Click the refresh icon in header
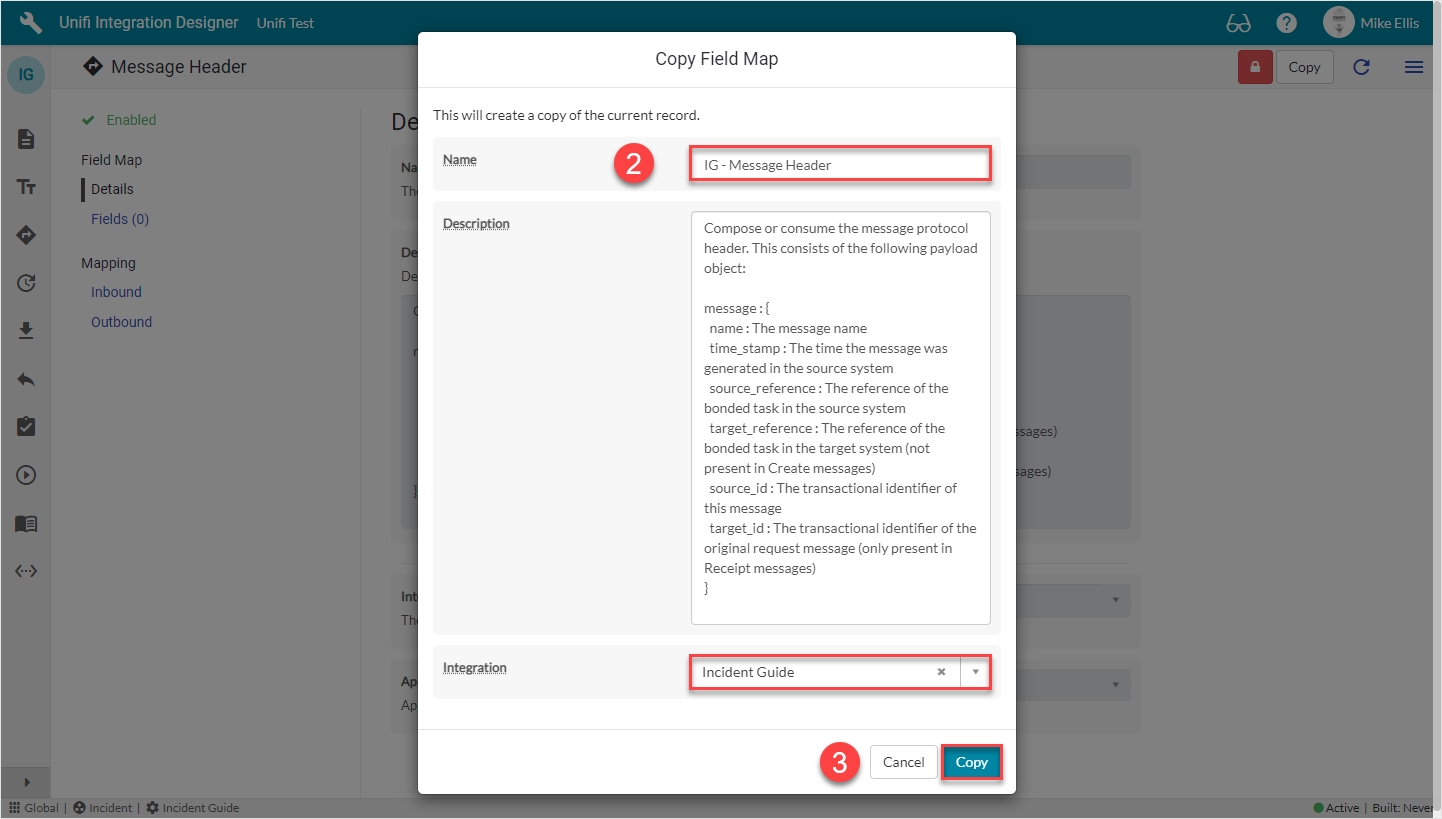This screenshot has width=1442, height=819. click(x=1361, y=67)
